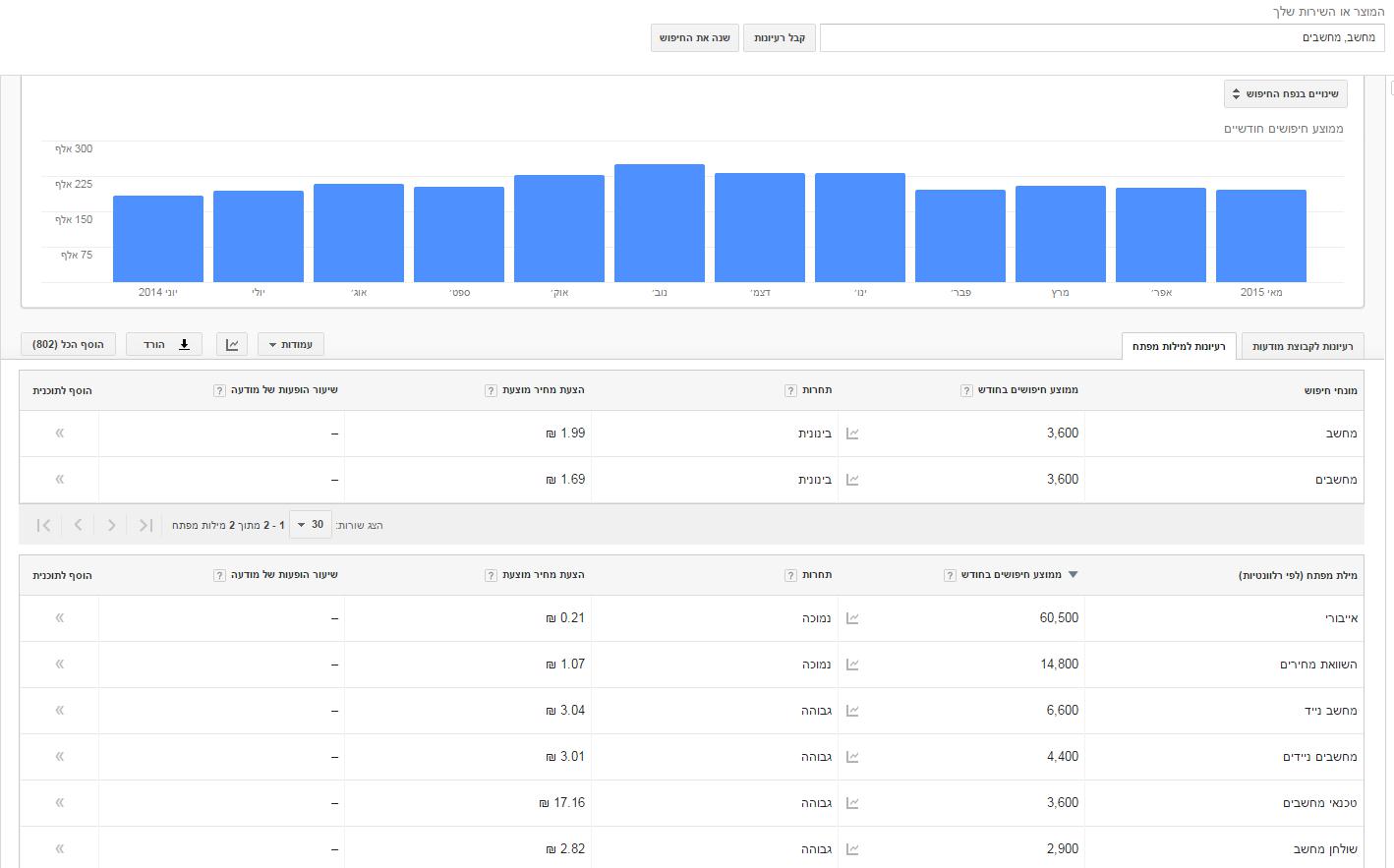Image resolution: width=1394 pixels, height=868 pixels.
Task: Go to last page of keywords
Action: 44,525
